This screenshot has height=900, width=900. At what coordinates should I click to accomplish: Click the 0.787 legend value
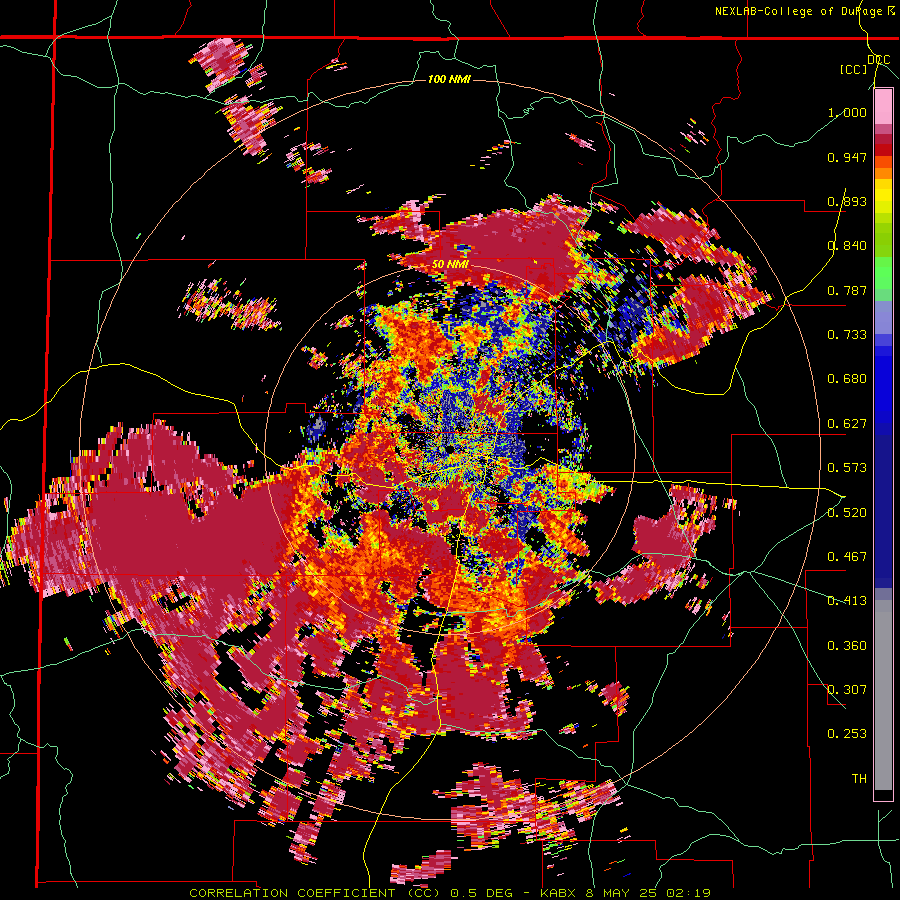point(847,290)
